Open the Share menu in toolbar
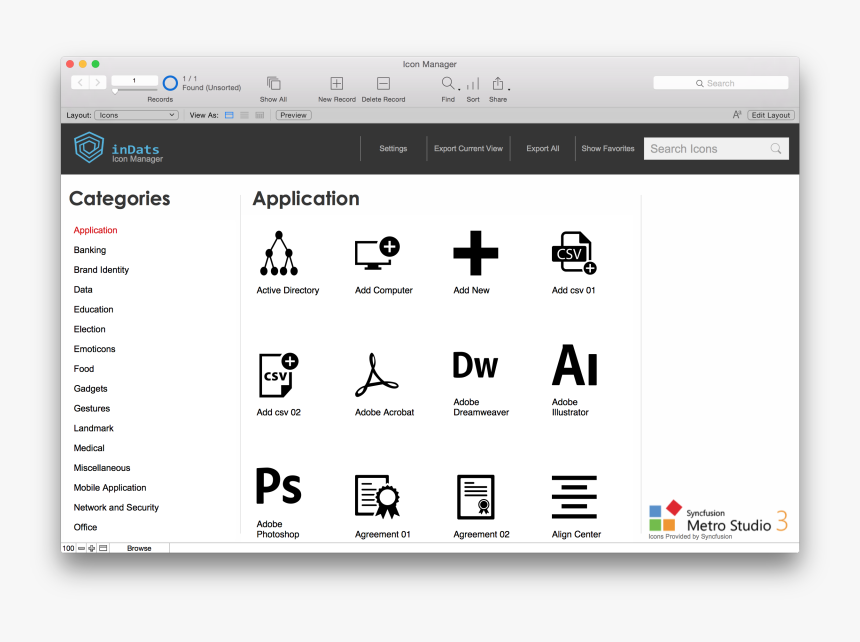Viewport: 860px width, 642px height. coord(498,83)
